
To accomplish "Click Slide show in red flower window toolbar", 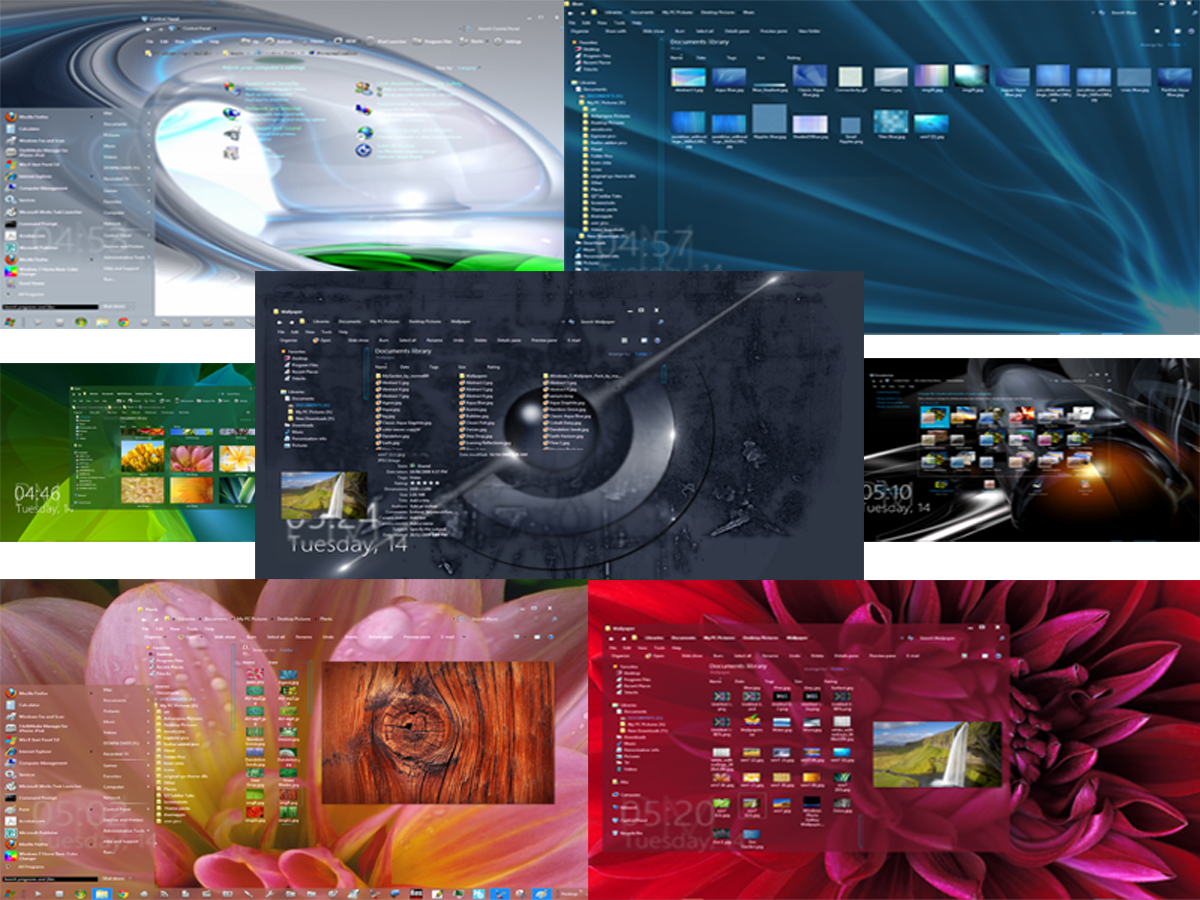I will [x=691, y=656].
